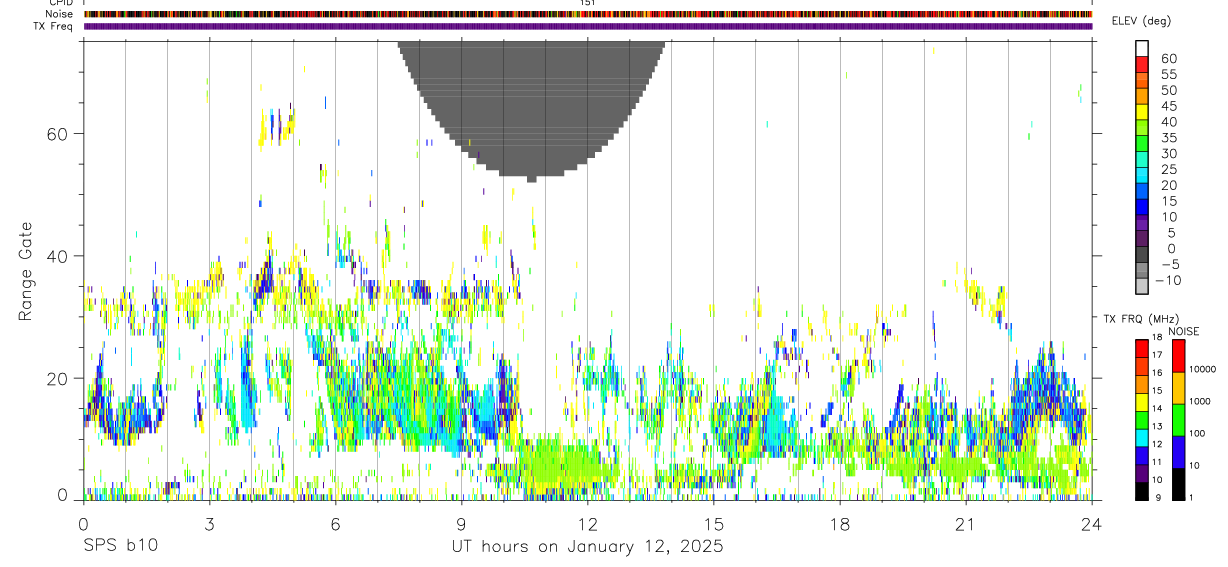Click the yellow swatch in the ELEV scale
Screen dimensions: 1228x567
(x=1141, y=111)
